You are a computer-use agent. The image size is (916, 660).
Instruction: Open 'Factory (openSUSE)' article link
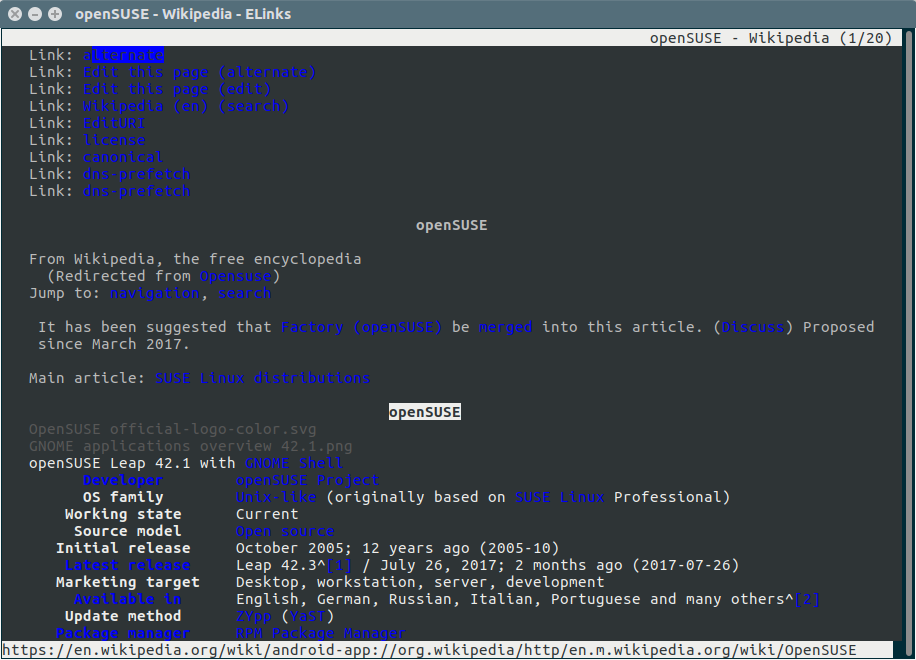point(362,326)
